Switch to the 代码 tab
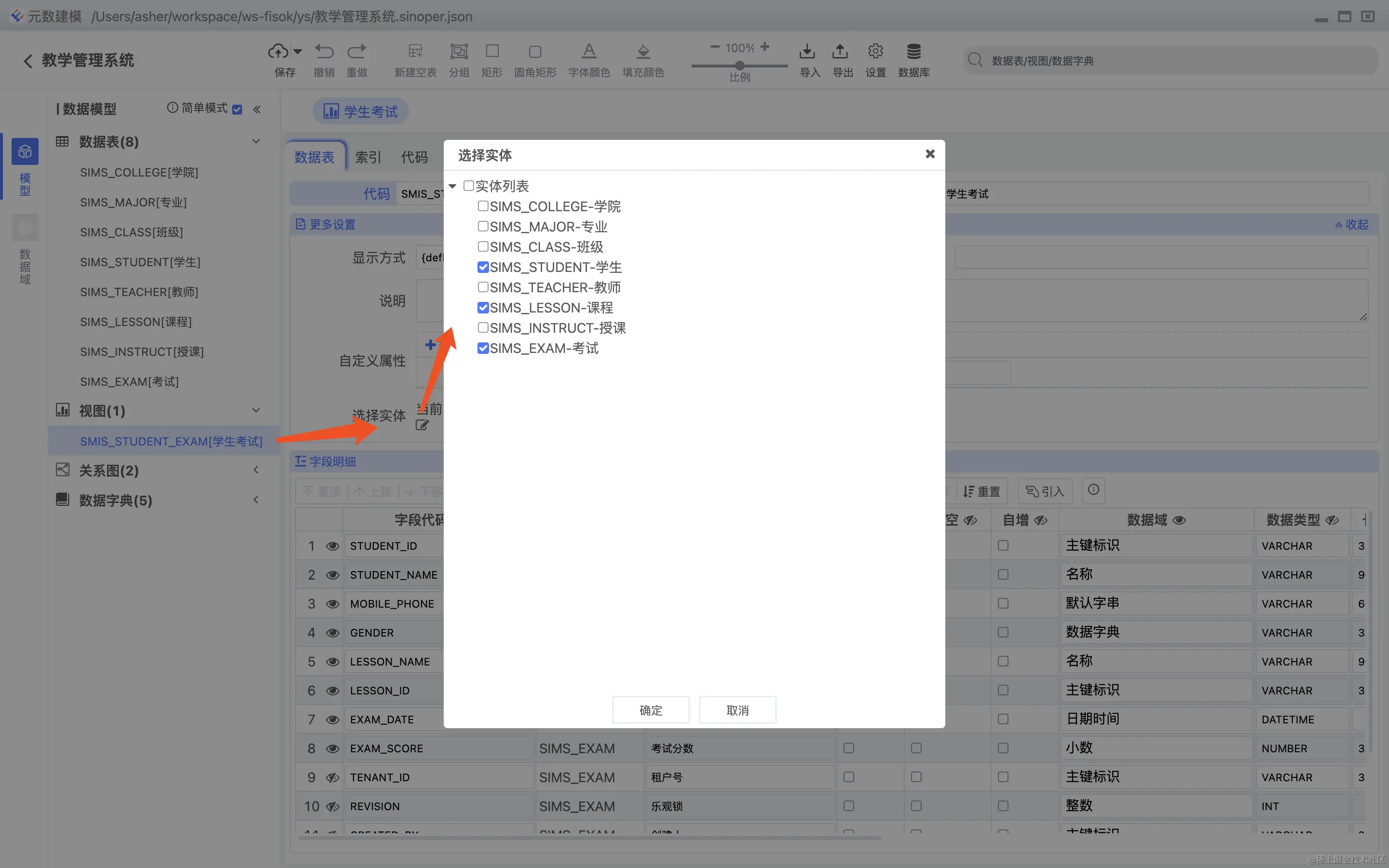The width and height of the screenshot is (1389, 868). point(414,157)
